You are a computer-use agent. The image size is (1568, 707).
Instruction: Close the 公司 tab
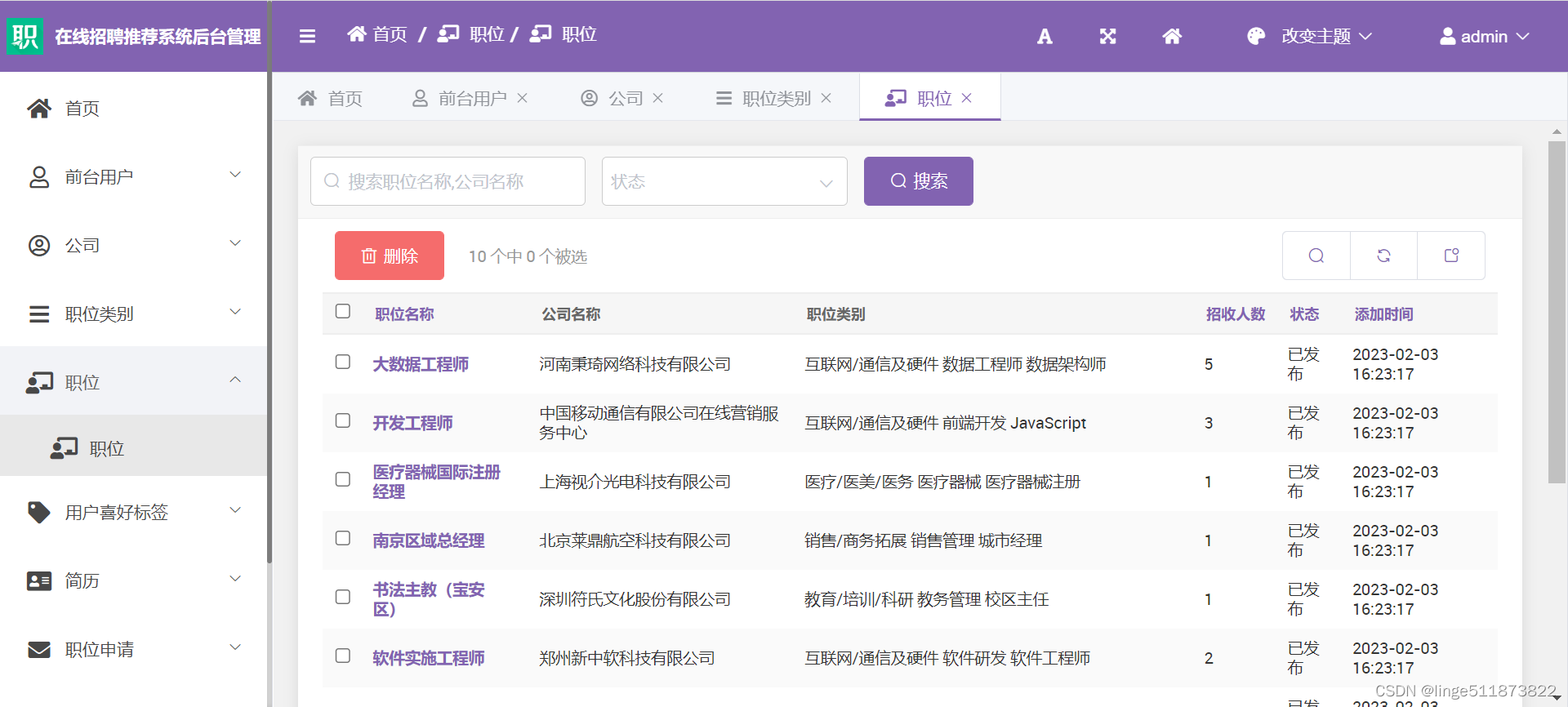coord(658,98)
